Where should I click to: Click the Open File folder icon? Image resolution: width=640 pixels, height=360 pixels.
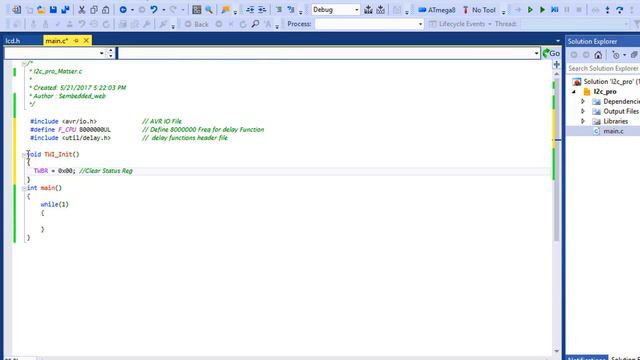(41, 9)
